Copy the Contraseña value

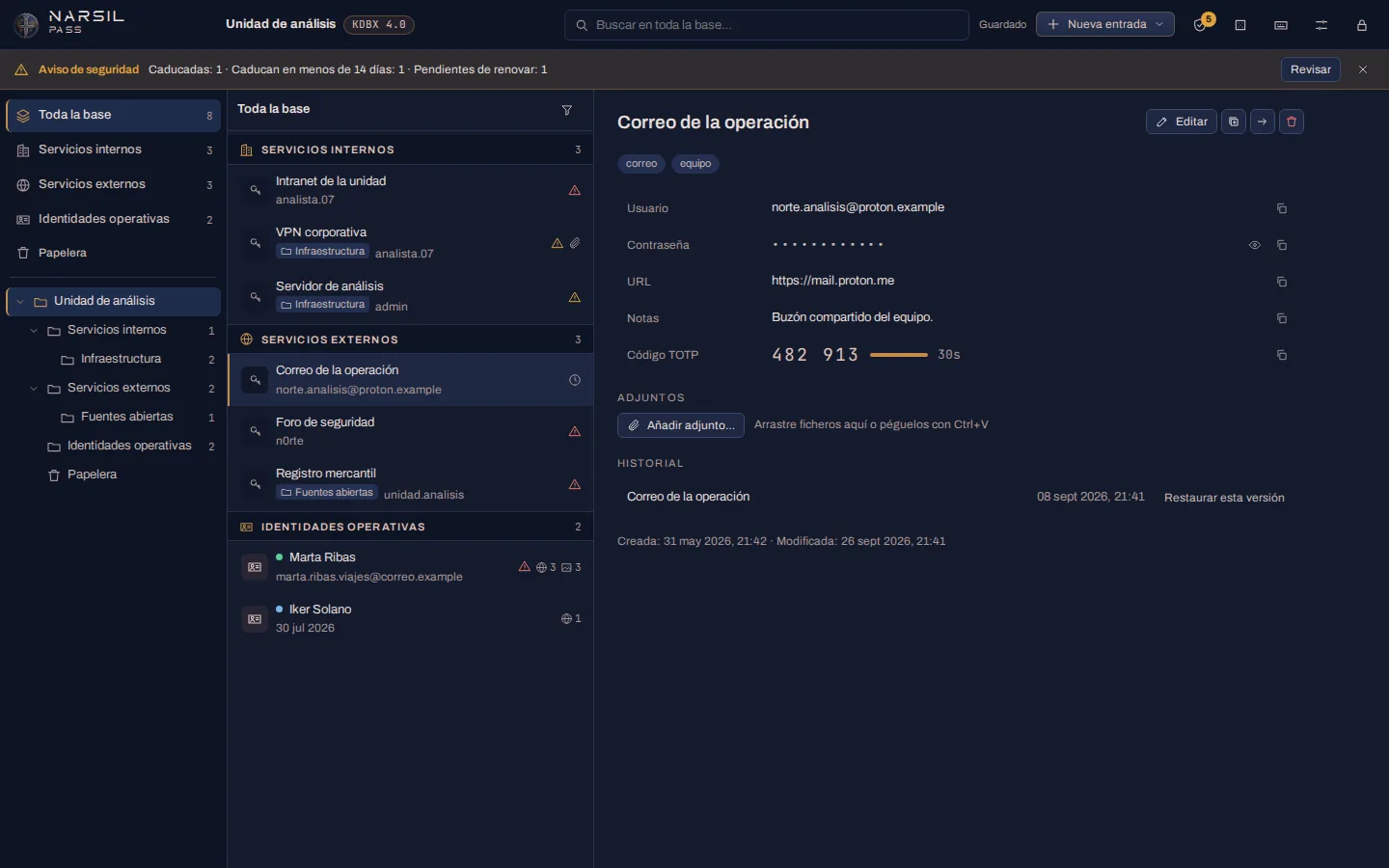coord(1282,245)
